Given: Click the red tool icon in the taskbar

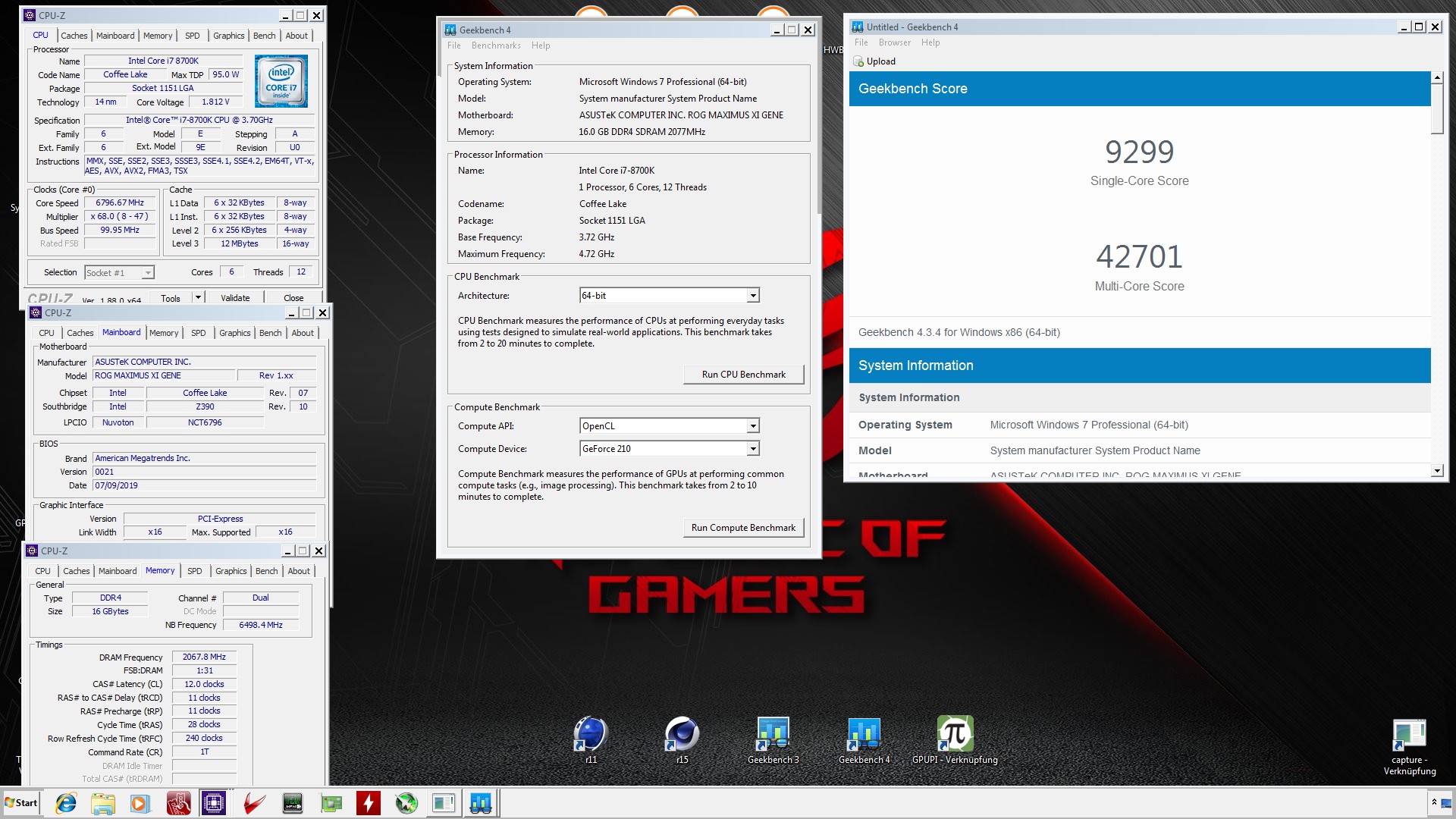Looking at the screenshot, I should pos(178,803).
